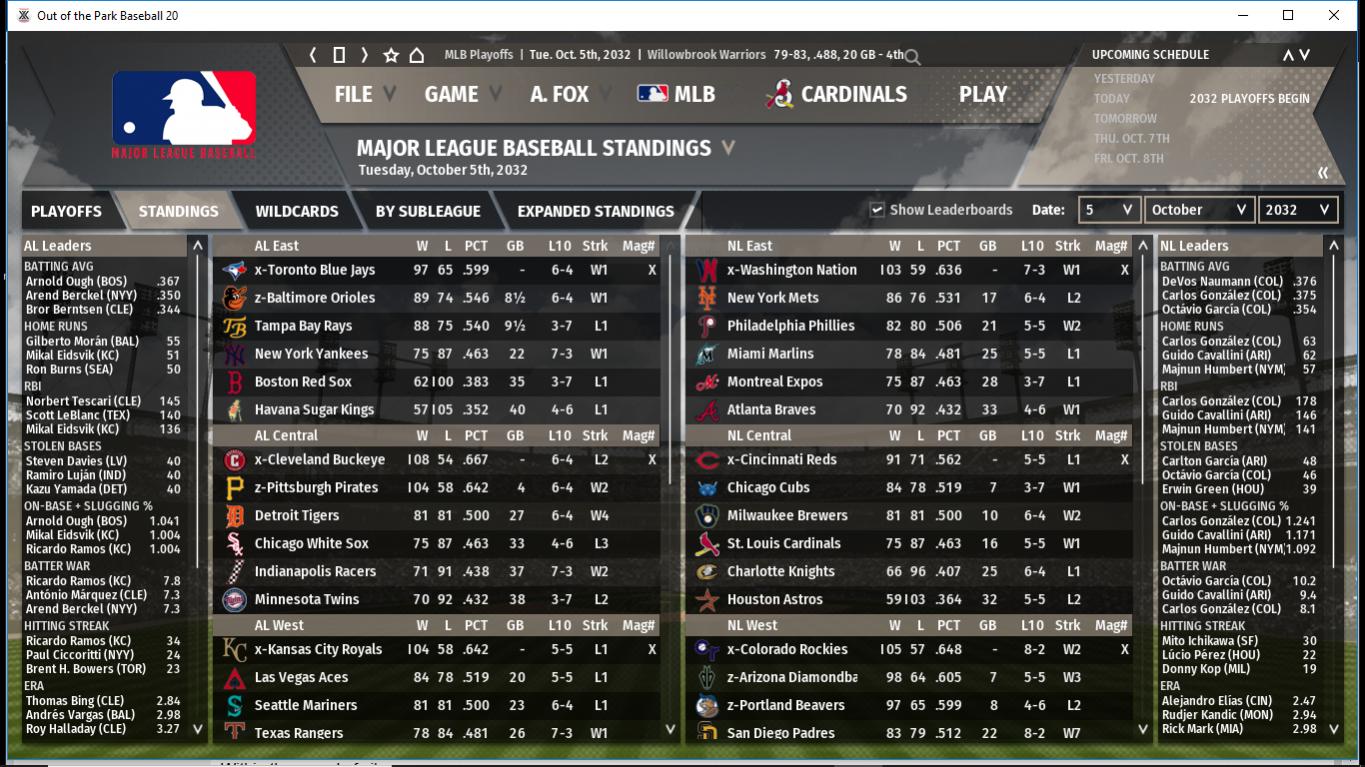Click the Toronto Blue Jays team logo

[x=234, y=270]
